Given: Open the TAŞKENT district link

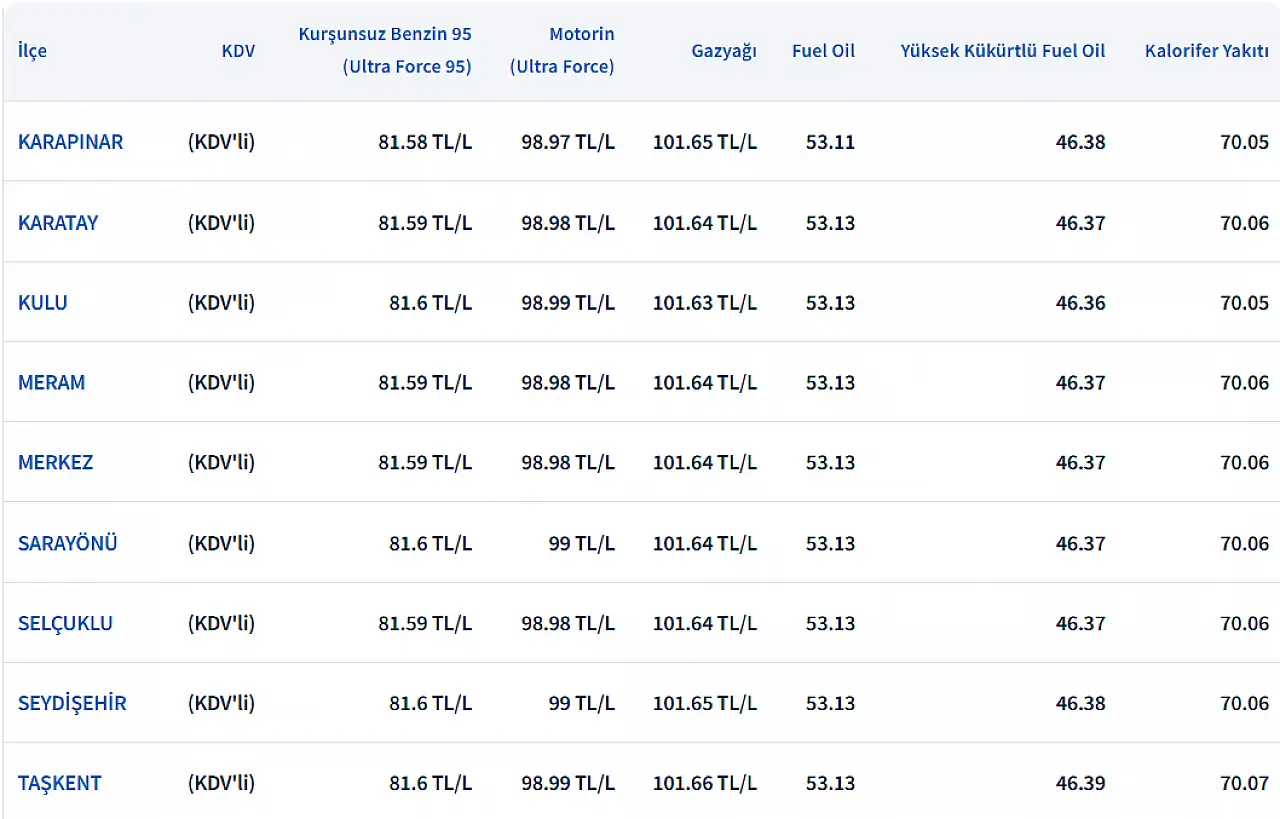Looking at the screenshot, I should click(60, 784).
